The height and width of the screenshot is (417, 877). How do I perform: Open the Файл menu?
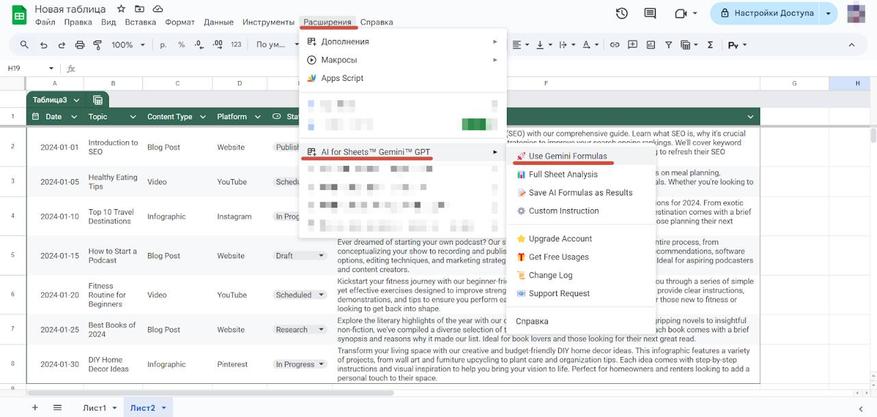(45, 22)
